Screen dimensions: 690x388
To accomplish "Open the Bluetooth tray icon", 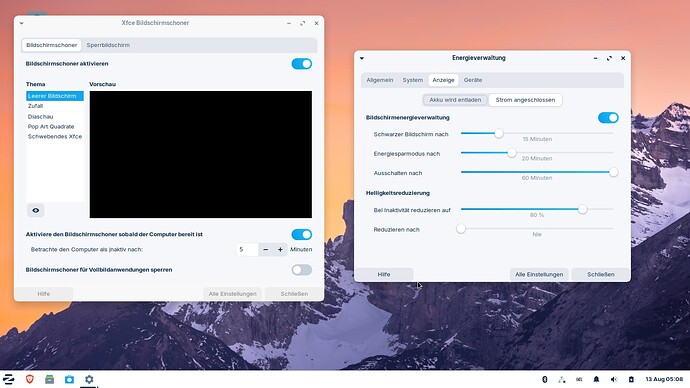I will coord(544,379).
